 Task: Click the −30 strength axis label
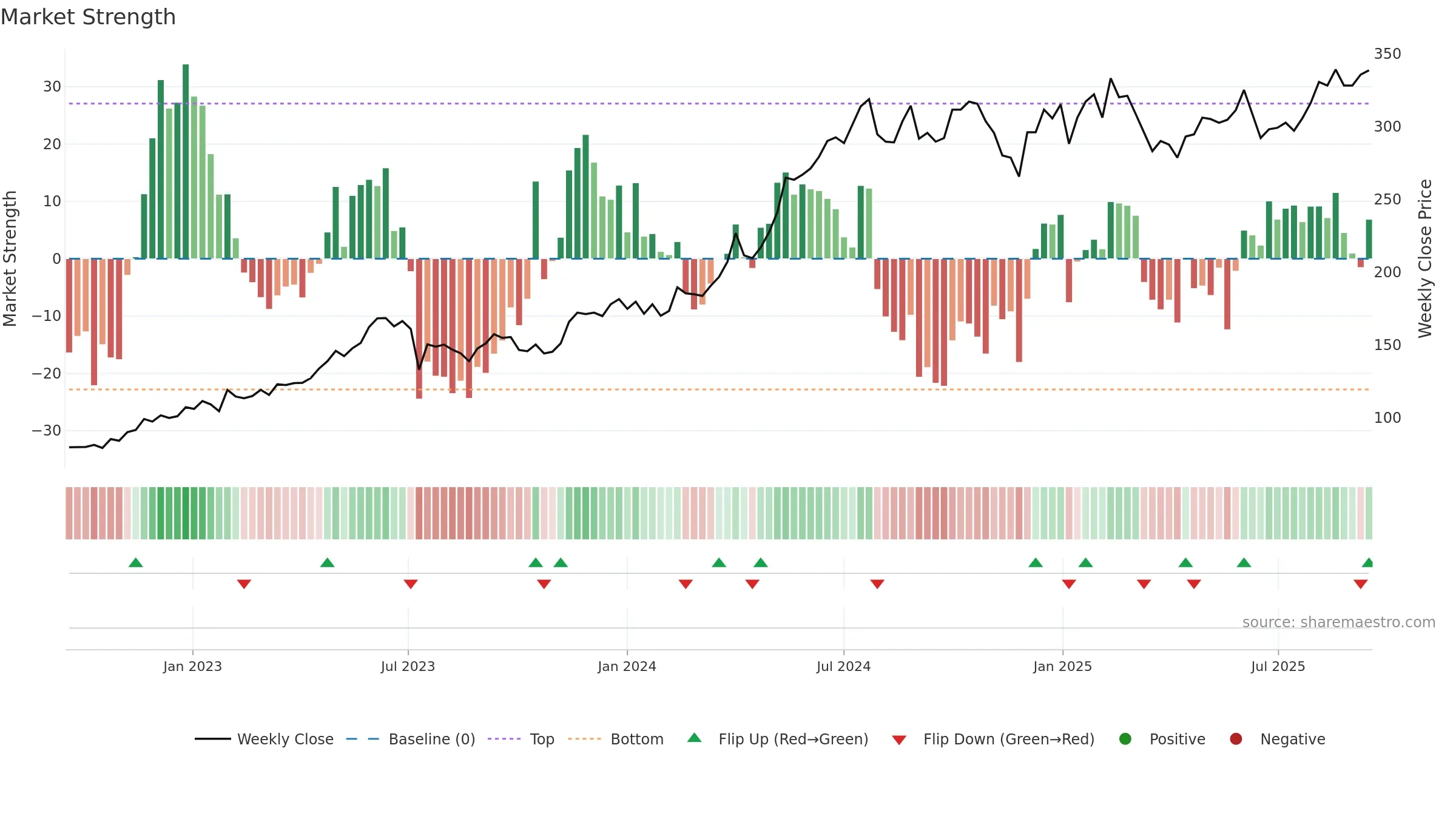coord(47,431)
